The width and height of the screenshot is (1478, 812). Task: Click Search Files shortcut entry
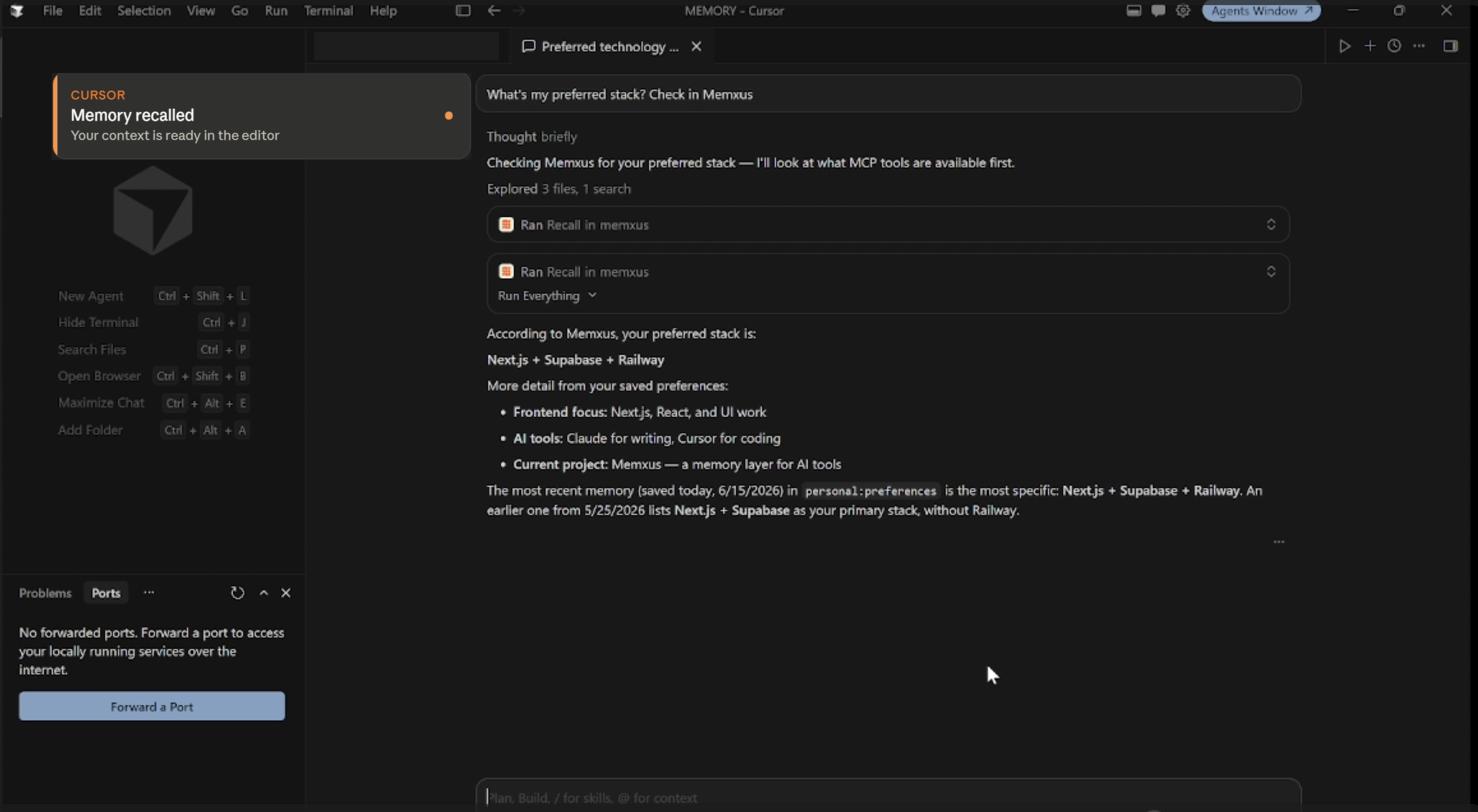pyautogui.click(x=153, y=349)
